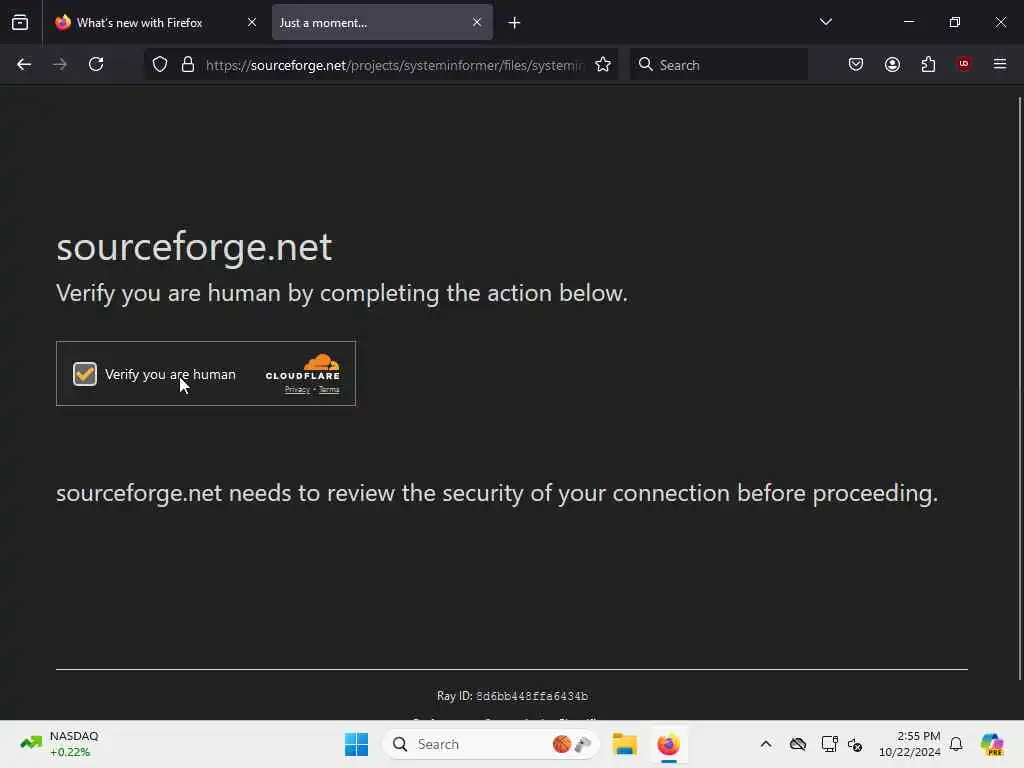Open the tracking protection shield icon
Viewport: 1024px width, 768px height.
pyautogui.click(x=160, y=64)
